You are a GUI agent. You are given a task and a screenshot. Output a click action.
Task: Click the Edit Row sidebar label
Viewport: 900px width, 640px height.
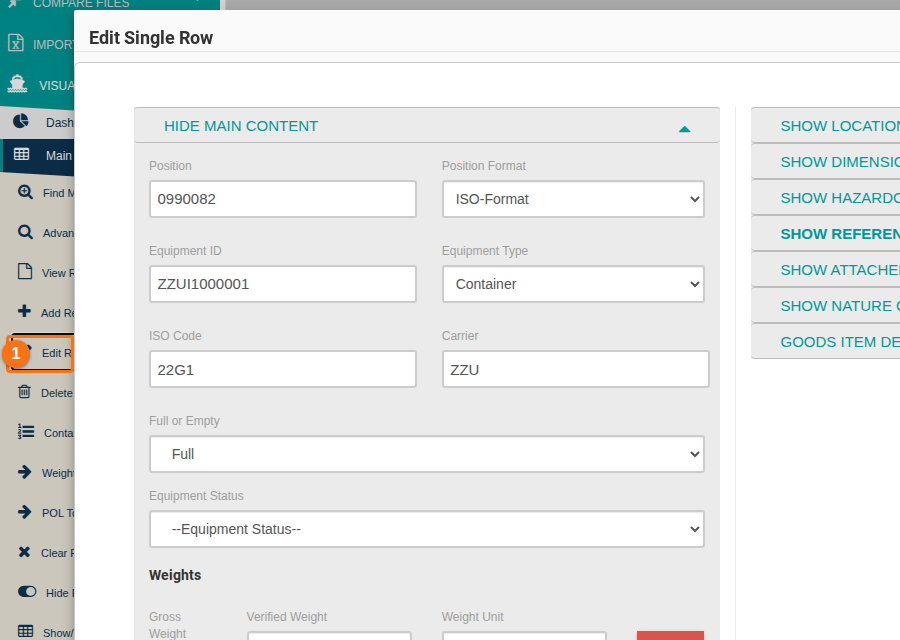coord(57,353)
